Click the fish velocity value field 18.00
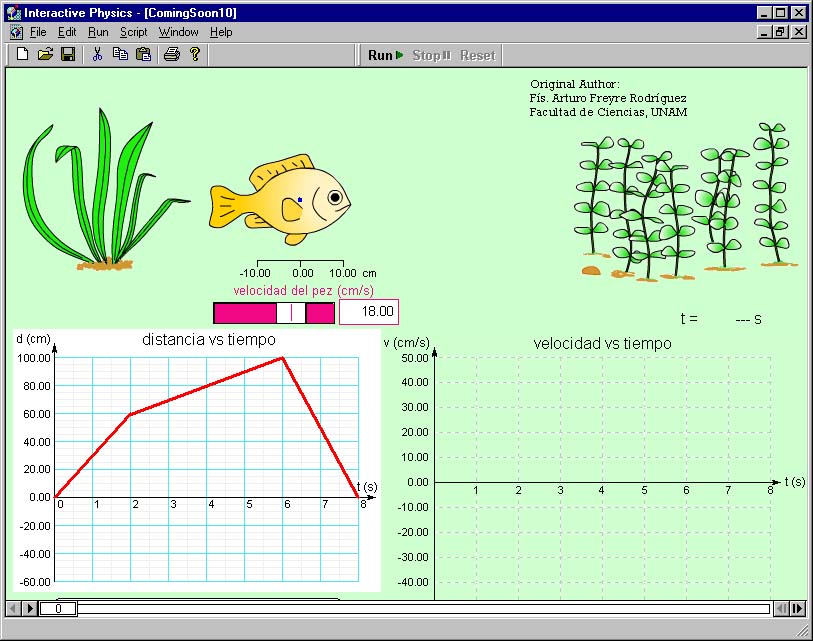 (369, 312)
